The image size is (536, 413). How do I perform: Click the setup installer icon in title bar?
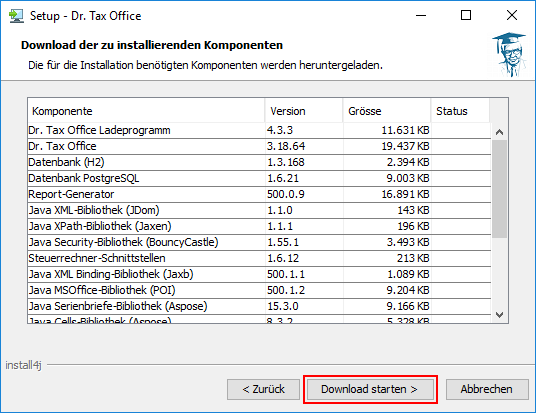(16, 16)
